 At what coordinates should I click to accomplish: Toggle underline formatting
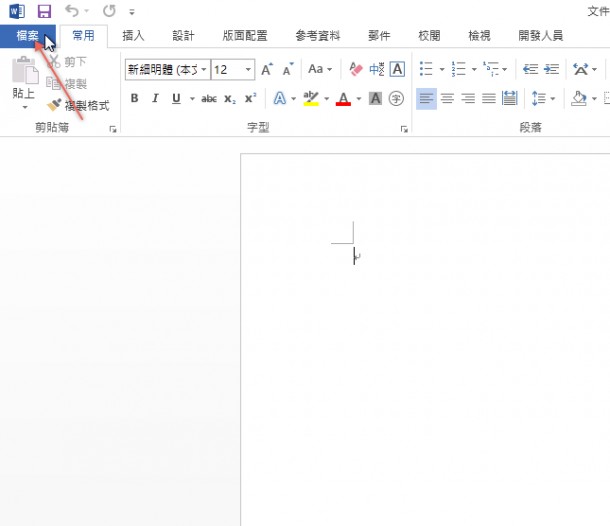176,98
